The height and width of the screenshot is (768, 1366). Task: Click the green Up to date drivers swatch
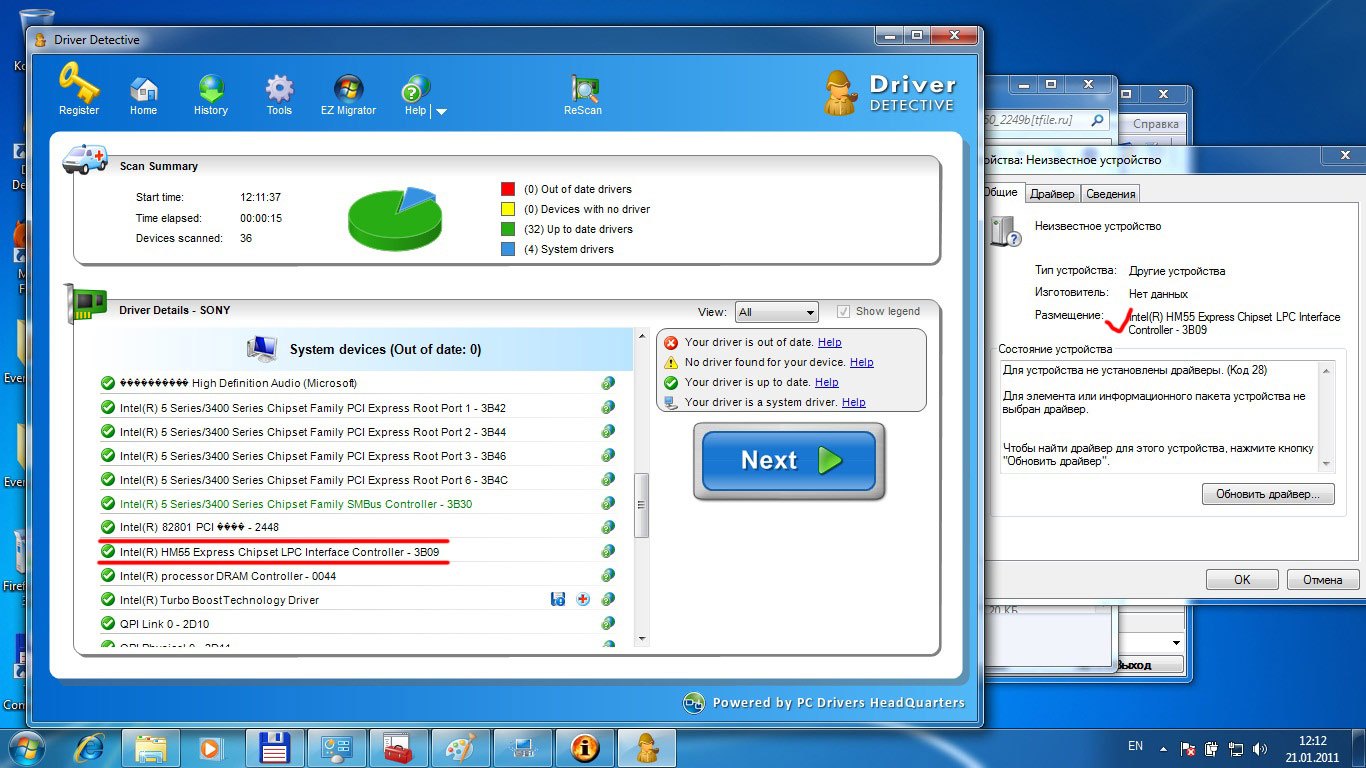[508, 229]
